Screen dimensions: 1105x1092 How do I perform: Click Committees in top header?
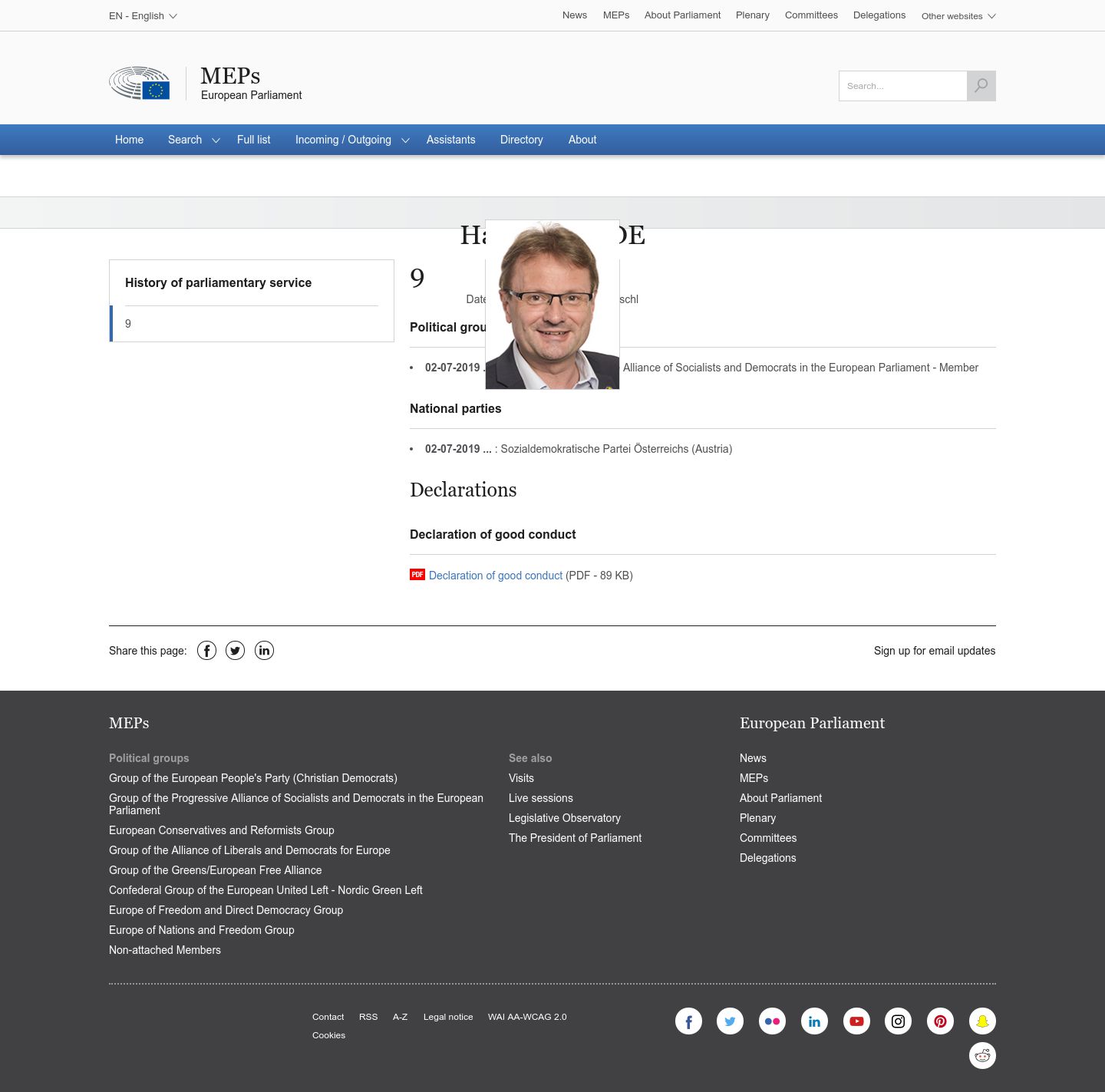tap(811, 15)
